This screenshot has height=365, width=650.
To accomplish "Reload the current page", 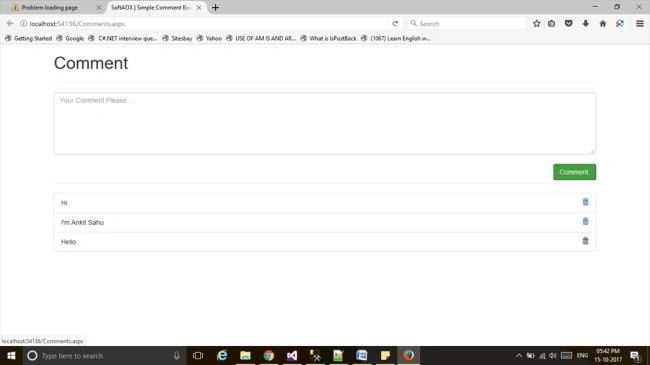I will pyautogui.click(x=395, y=24).
